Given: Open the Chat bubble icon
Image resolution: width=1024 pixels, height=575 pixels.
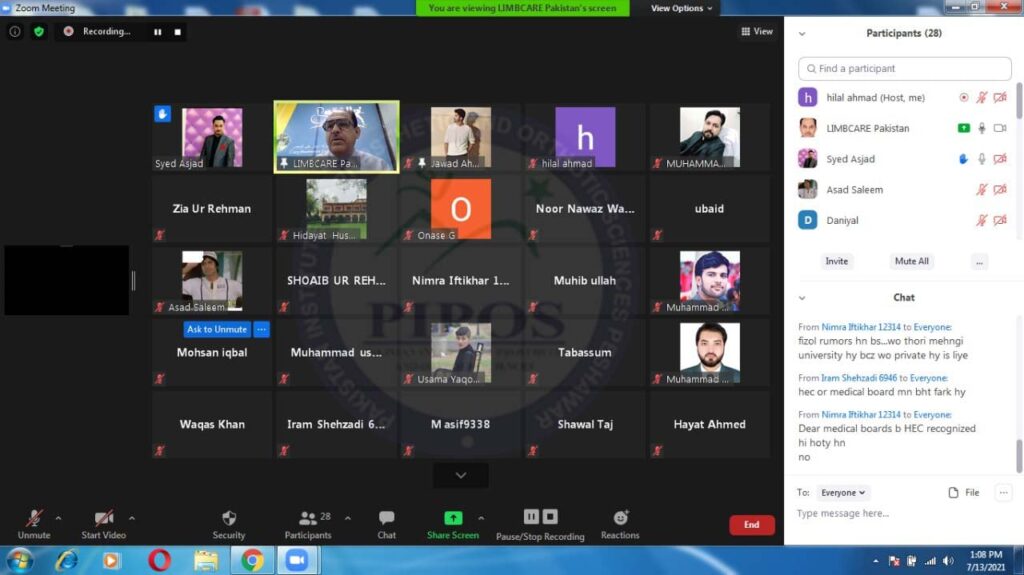Looking at the screenshot, I should click(386, 518).
